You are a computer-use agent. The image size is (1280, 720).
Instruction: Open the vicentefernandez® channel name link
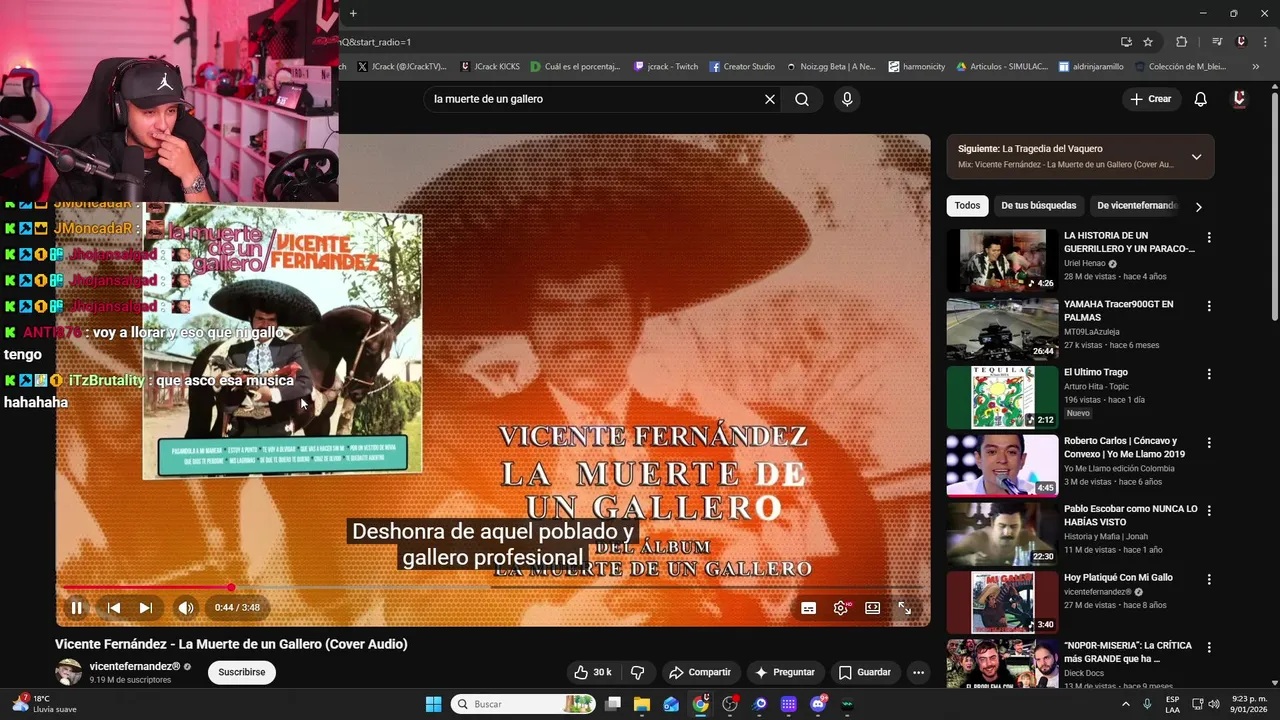(x=135, y=666)
